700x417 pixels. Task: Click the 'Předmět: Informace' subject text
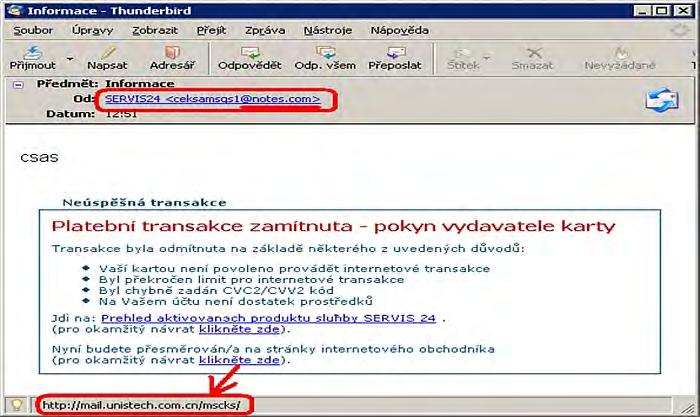[x=106, y=84]
